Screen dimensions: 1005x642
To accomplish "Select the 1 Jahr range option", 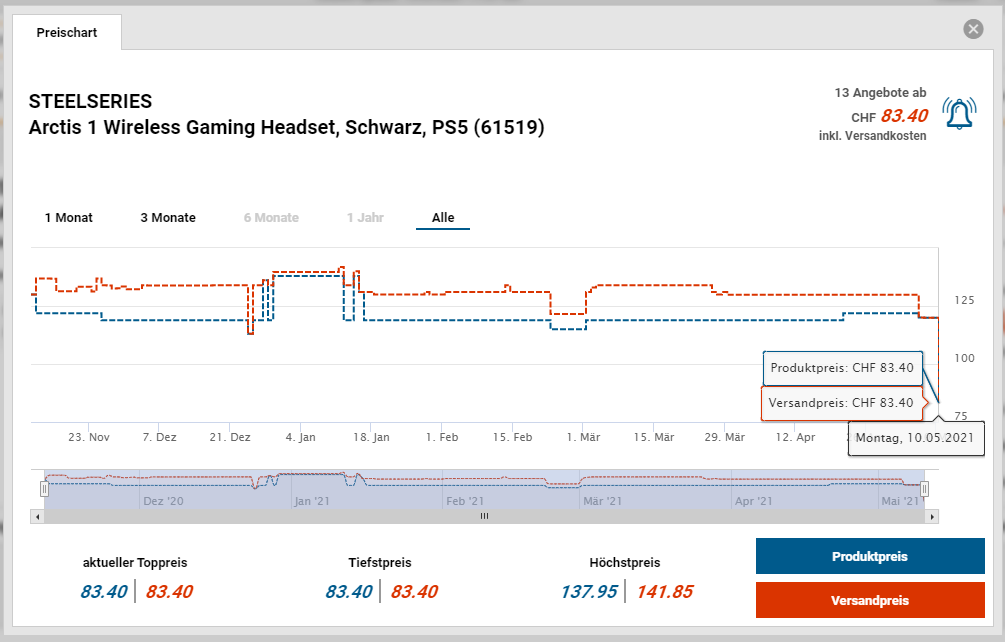I will 365,218.
